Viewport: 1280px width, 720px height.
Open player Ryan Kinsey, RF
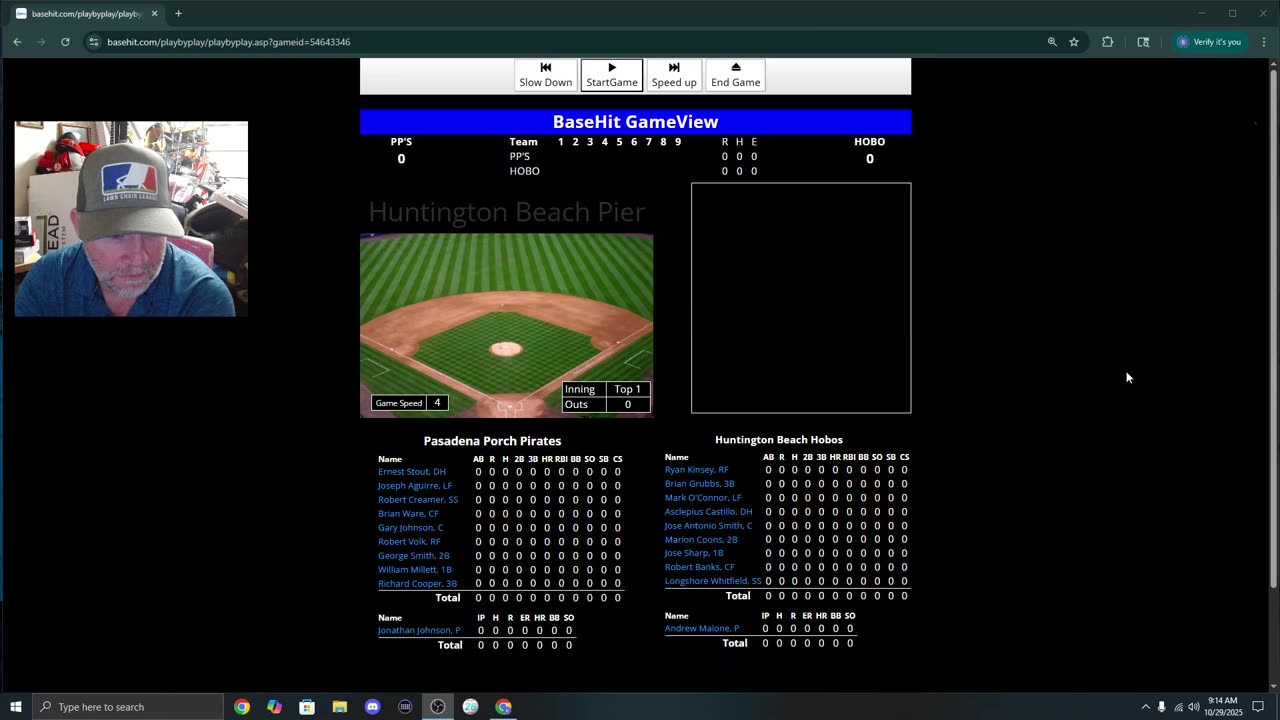tap(696, 470)
